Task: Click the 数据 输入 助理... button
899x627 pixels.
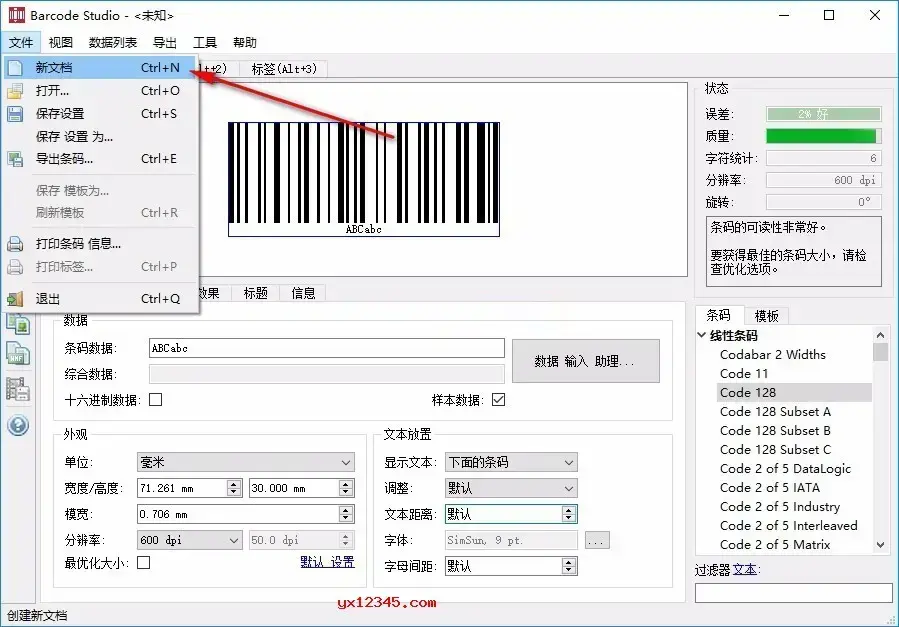Action: point(585,361)
